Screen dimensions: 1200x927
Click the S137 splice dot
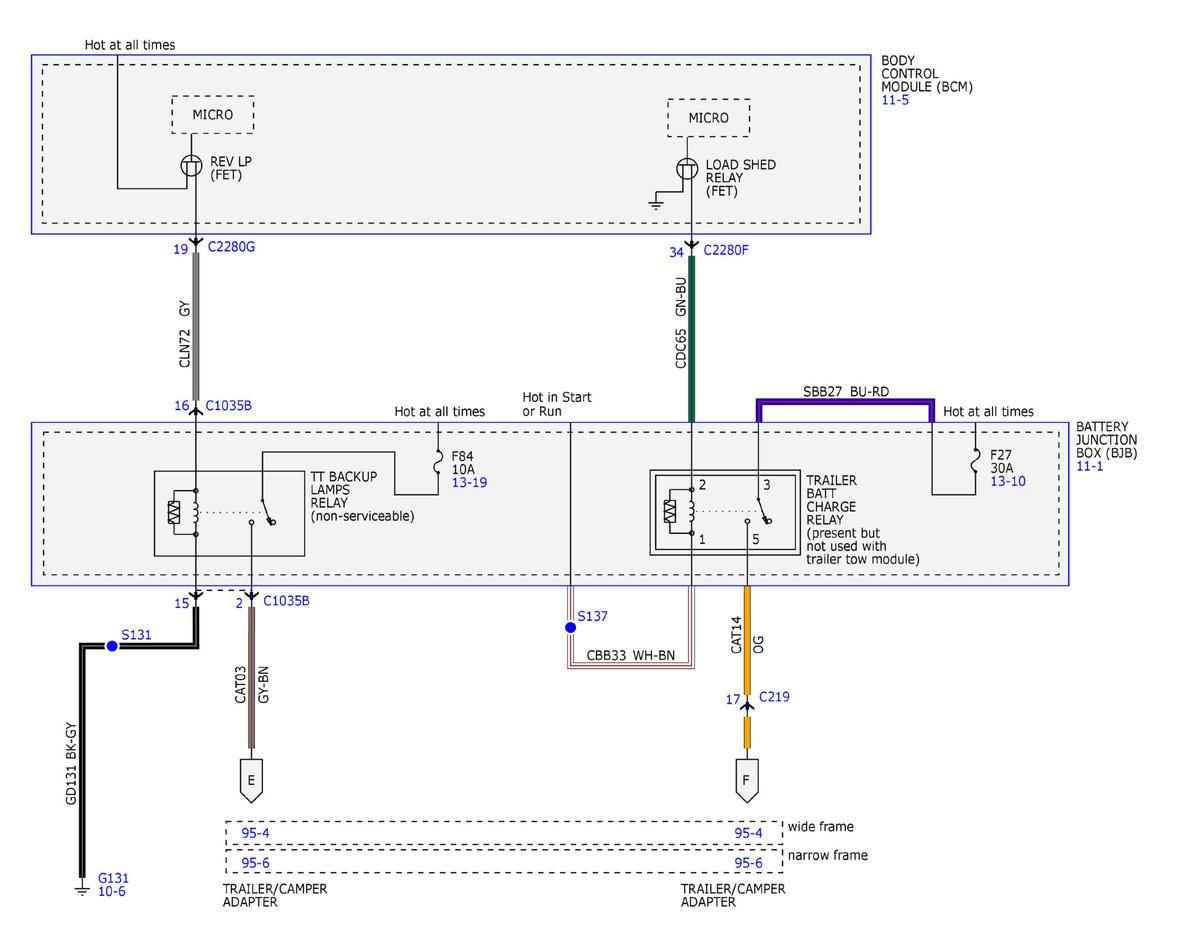[x=570, y=628]
